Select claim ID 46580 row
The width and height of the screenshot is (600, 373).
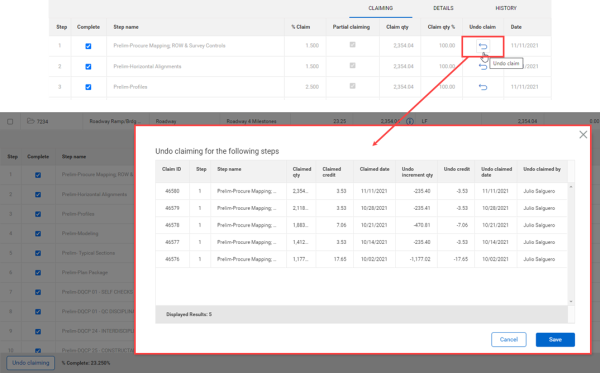click(x=361, y=191)
